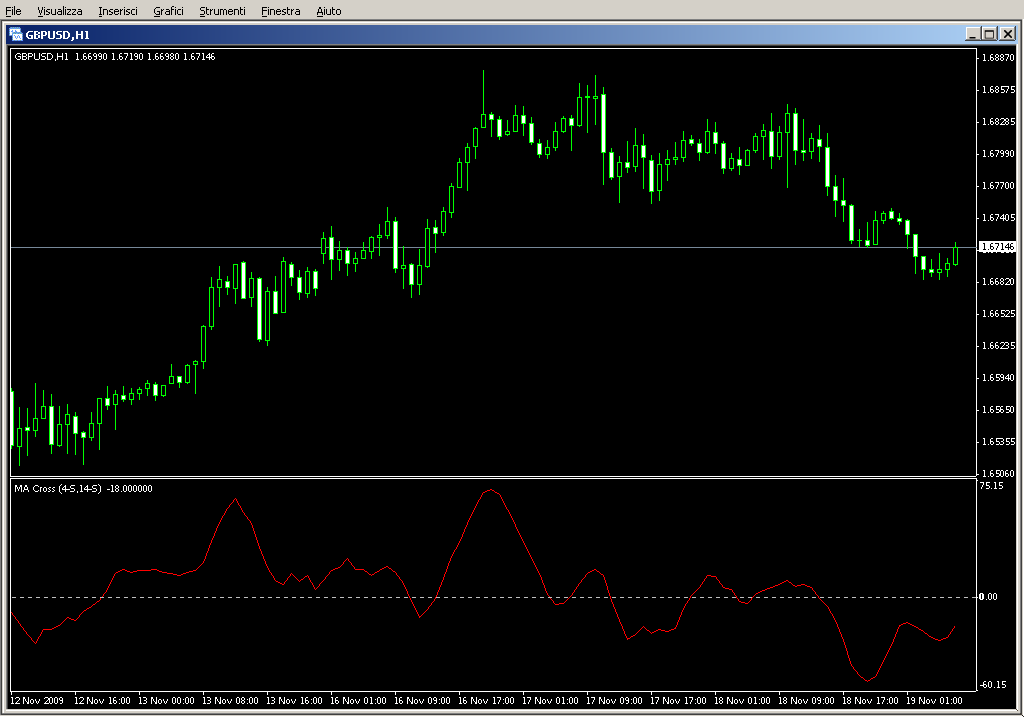Click the 17 Nov 17:00 time label
The image size is (1024, 717).
tap(678, 700)
